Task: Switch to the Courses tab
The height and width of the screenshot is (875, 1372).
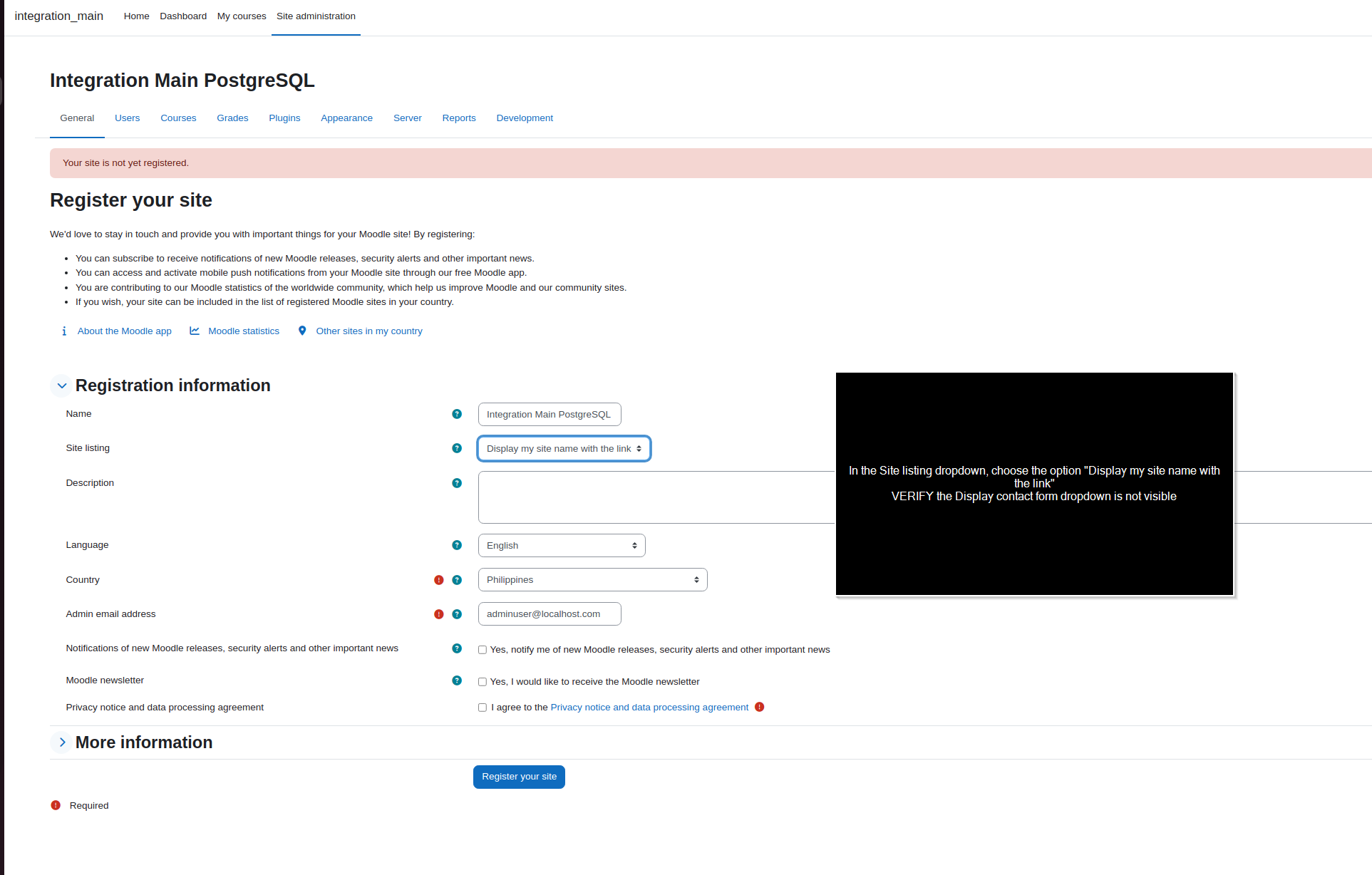Action: (178, 118)
